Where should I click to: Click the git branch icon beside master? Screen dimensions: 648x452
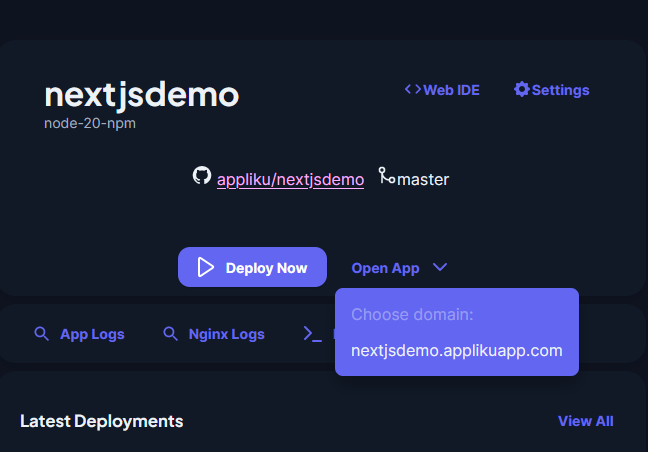click(386, 176)
